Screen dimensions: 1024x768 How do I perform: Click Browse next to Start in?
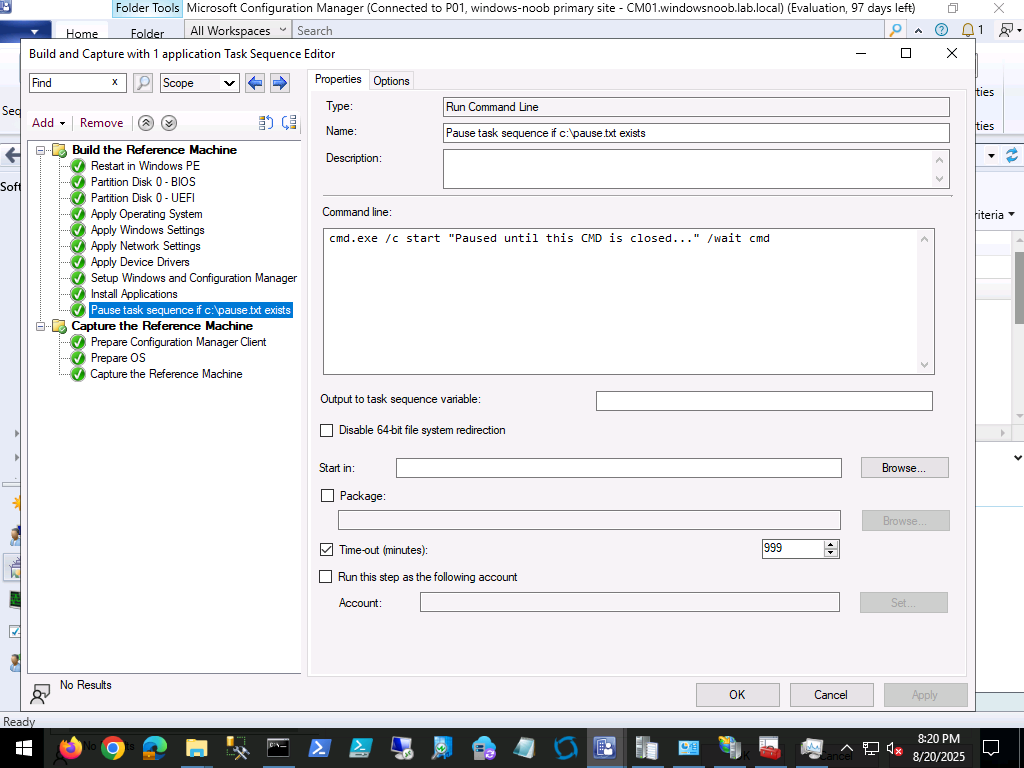click(904, 468)
